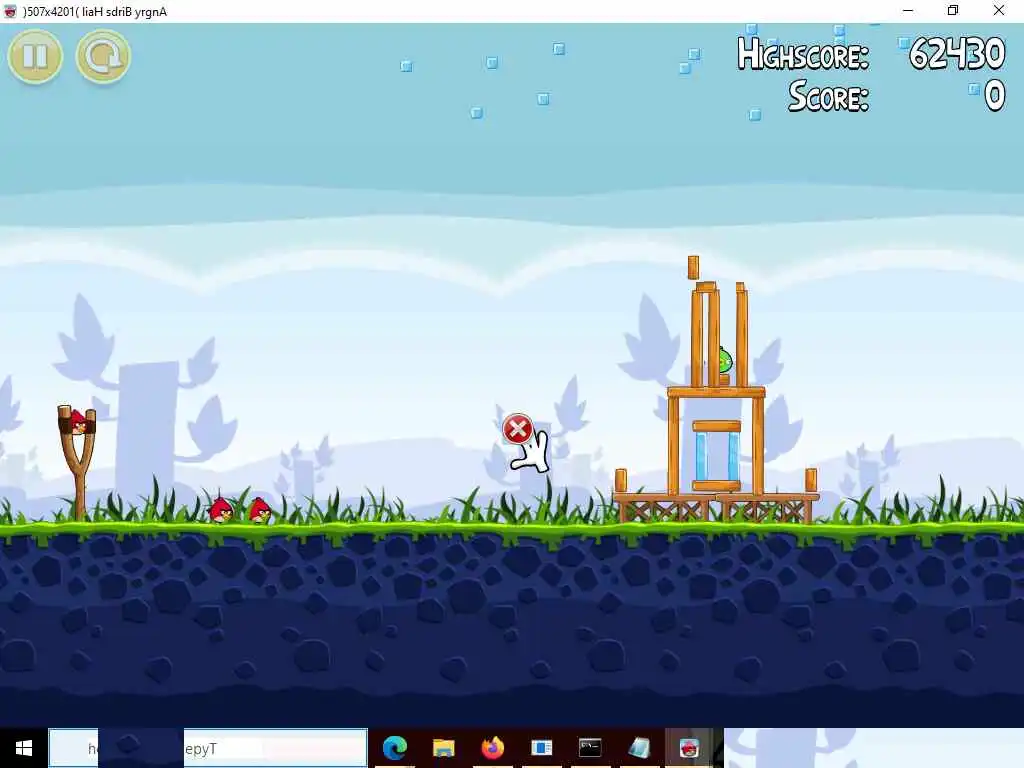Image resolution: width=1024 pixels, height=768 pixels.
Task: Click the first waiting red bird on the grass
Action: point(221,509)
